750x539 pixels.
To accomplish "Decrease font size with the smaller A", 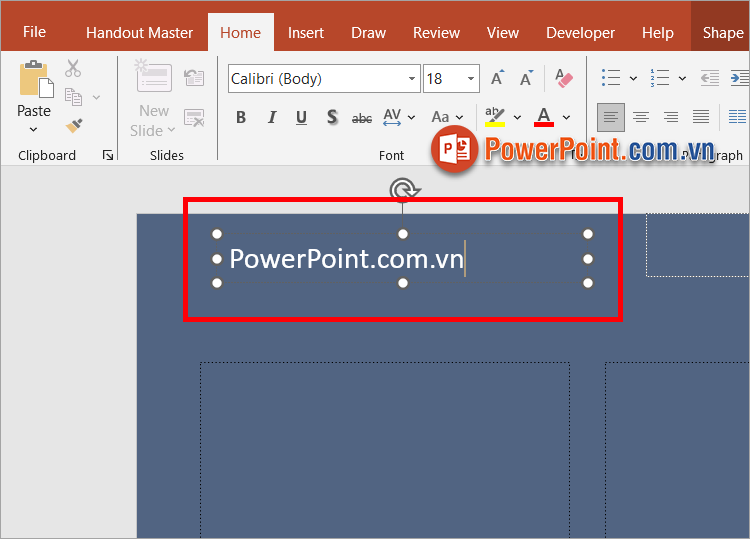I will pos(526,78).
